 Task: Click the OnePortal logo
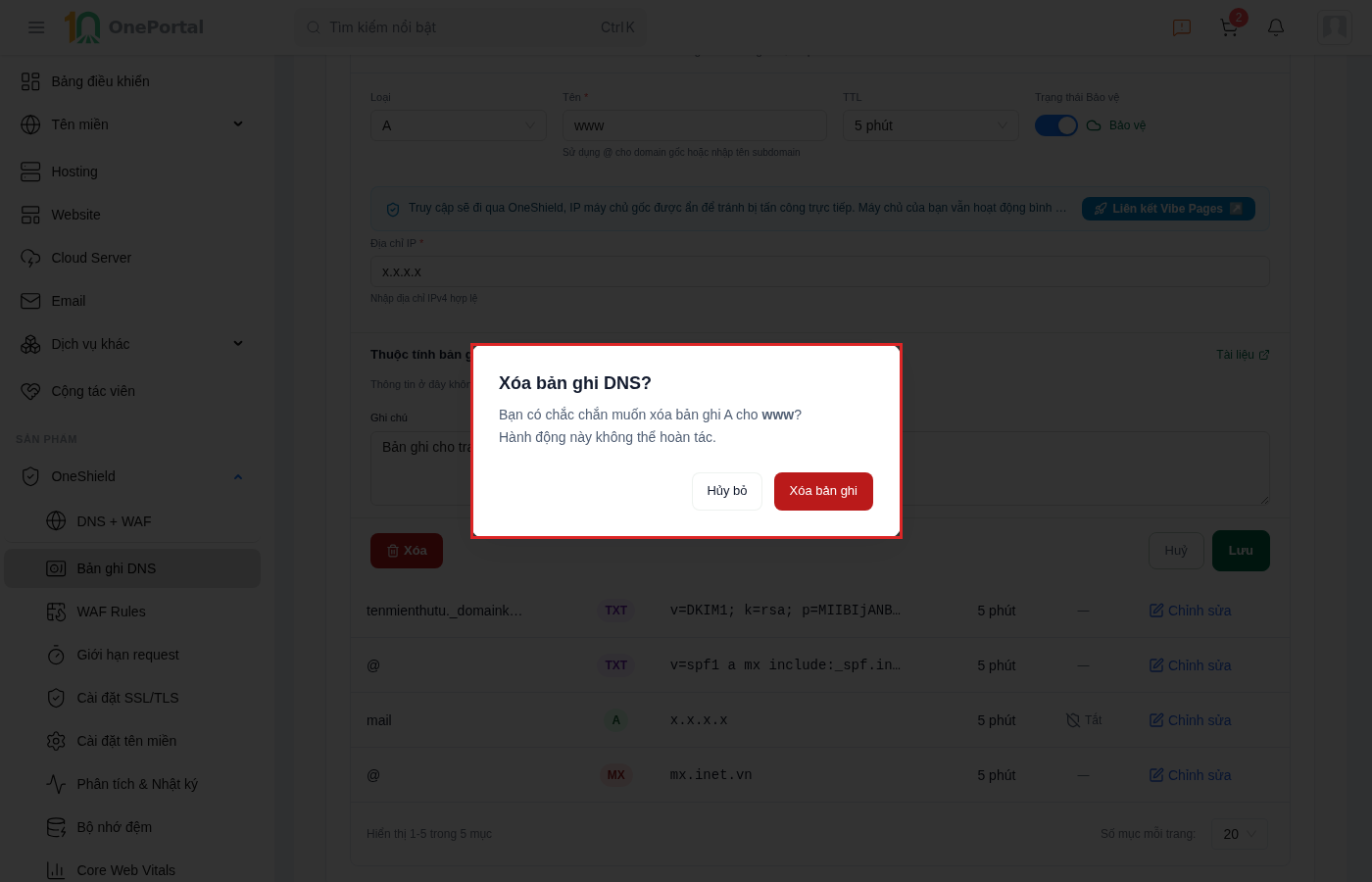pyautogui.click(x=134, y=27)
